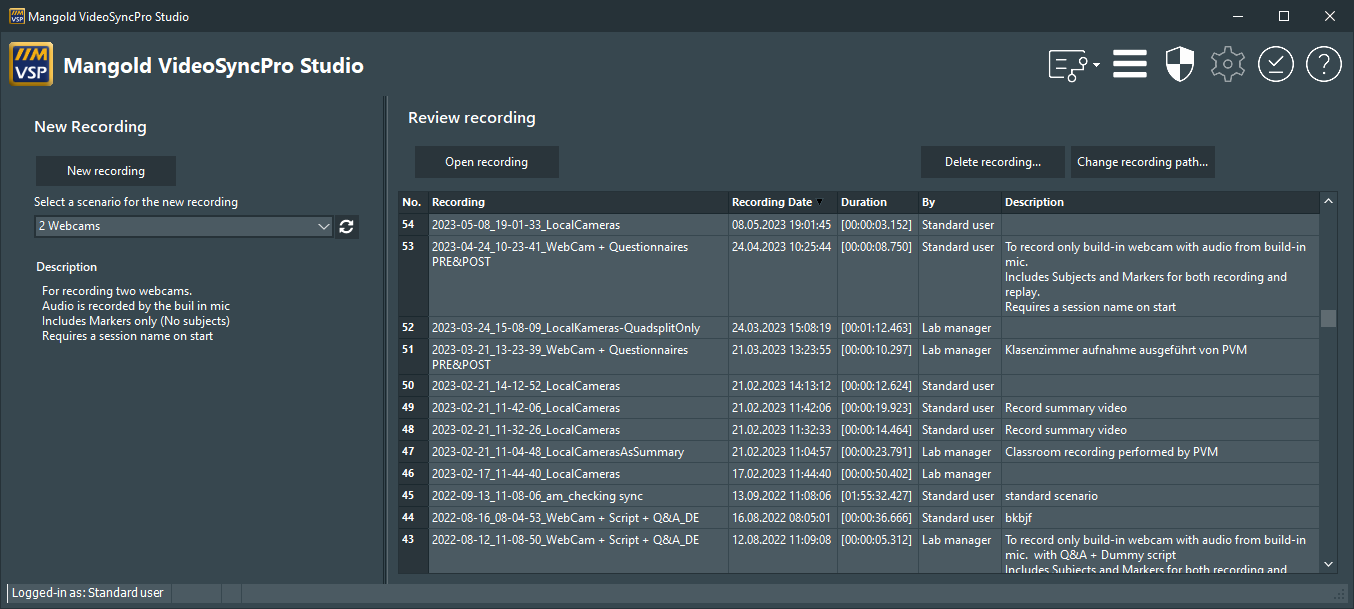
Task: Click Delete recording button
Action: pos(993,162)
